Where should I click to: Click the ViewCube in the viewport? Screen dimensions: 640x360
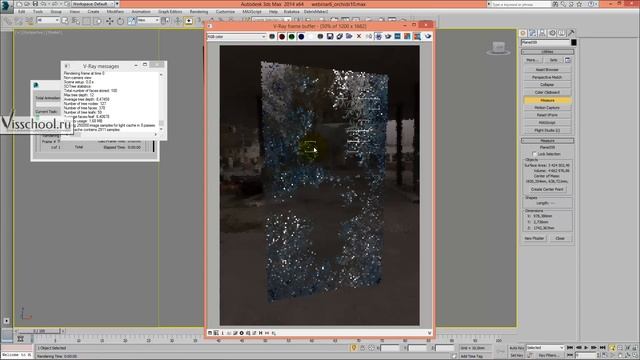coord(498,48)
